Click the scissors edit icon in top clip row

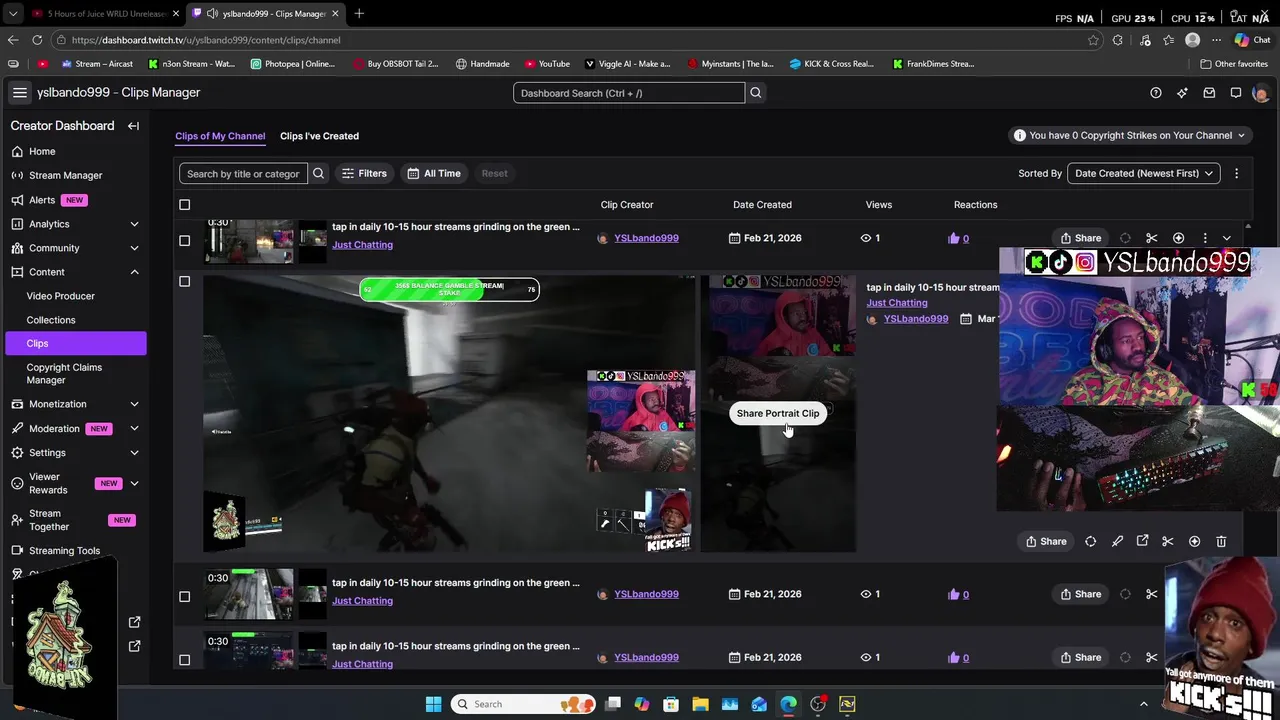(x=1152, y=238)
